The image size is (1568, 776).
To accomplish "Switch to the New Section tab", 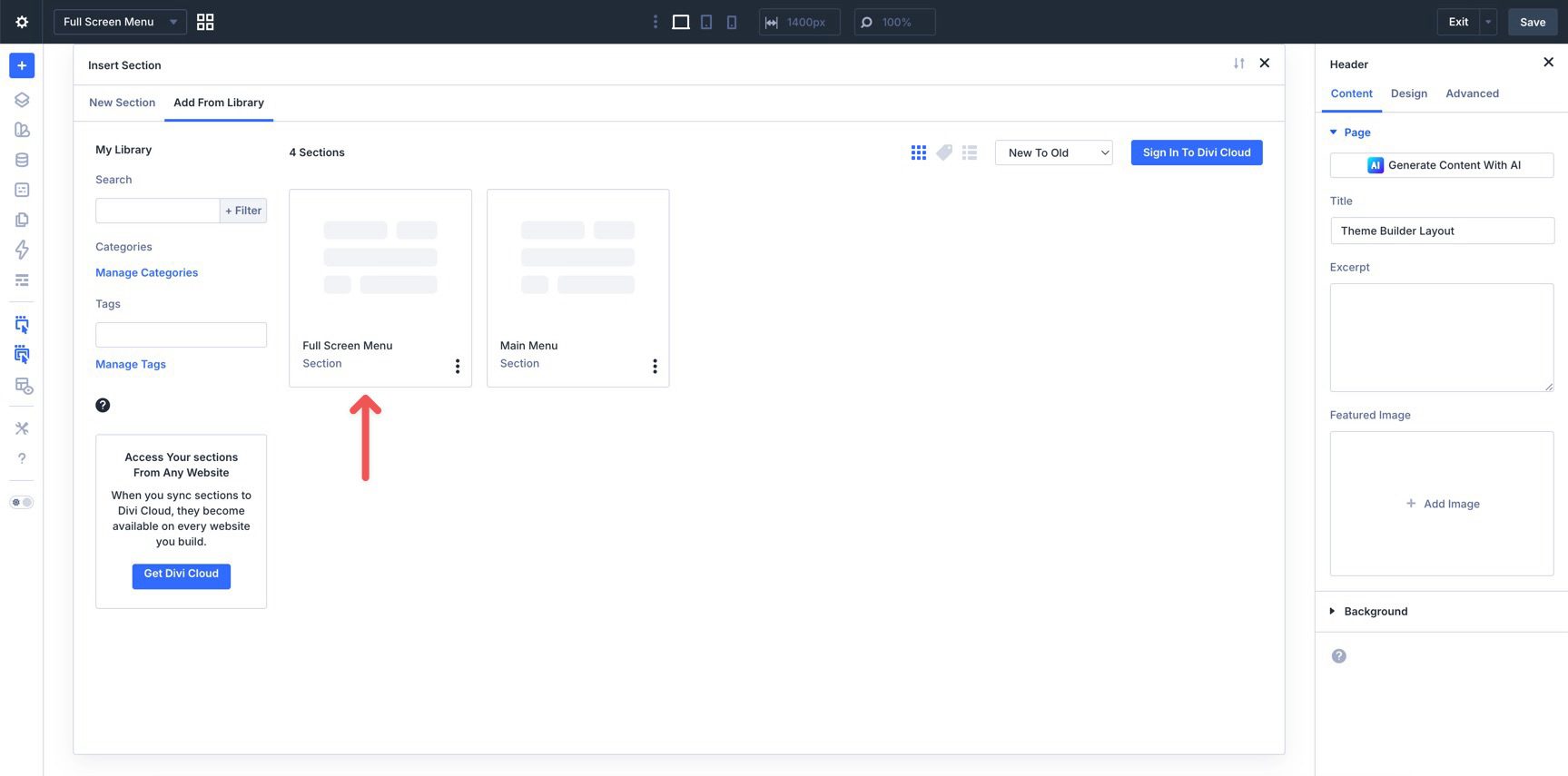I will point(122,103).
